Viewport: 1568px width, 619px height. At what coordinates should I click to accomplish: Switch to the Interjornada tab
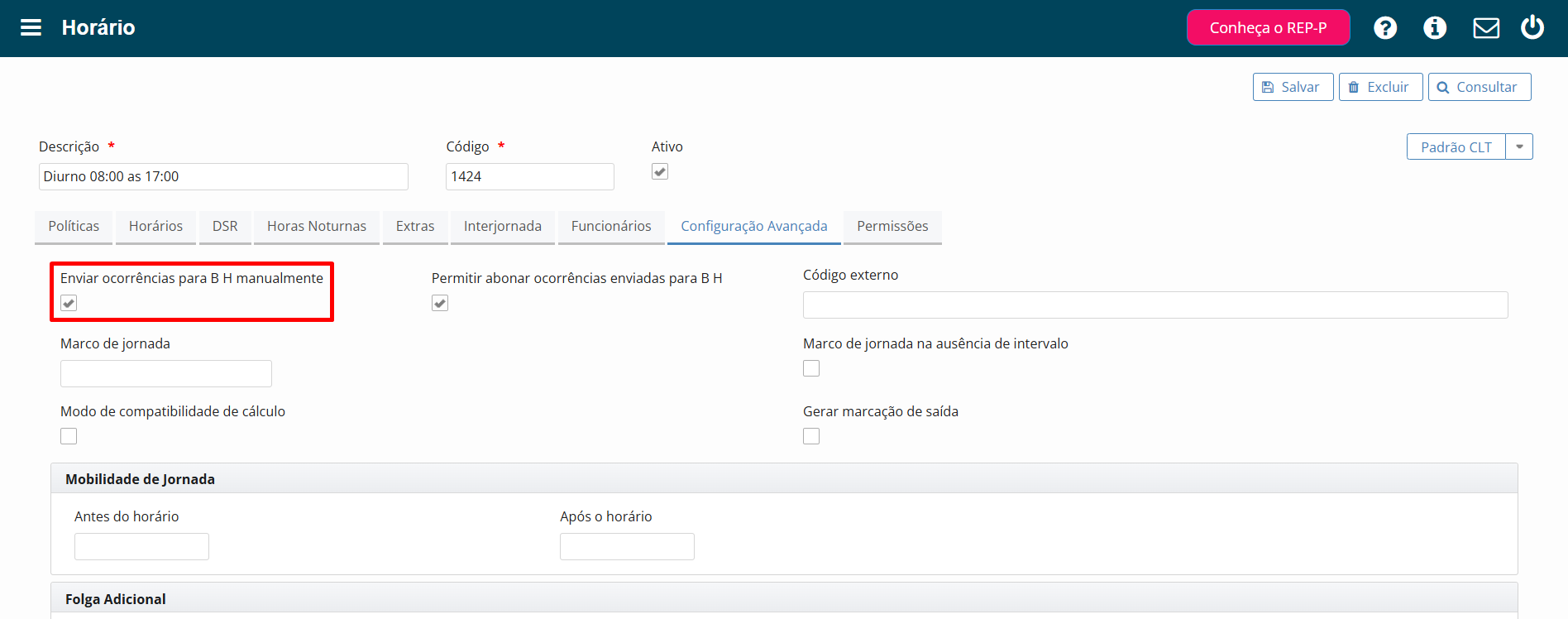(503, 226)
